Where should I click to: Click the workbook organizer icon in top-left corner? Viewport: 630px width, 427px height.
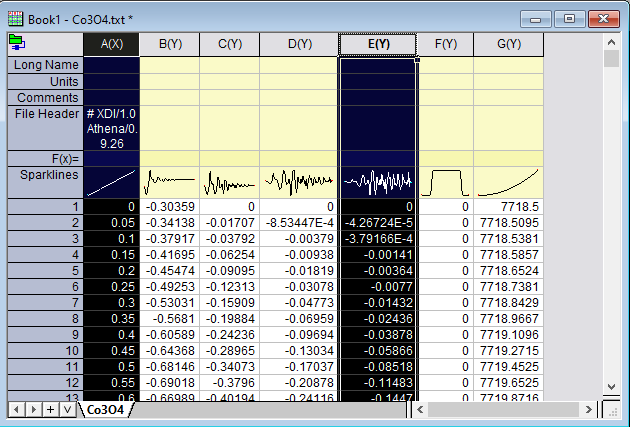tap(17, 43)
